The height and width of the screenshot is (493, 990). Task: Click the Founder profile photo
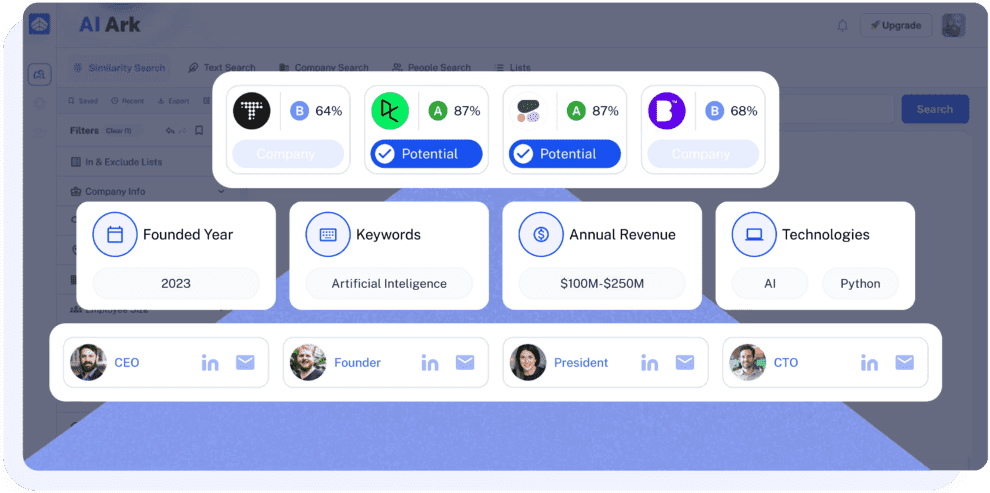tap(308, 362)
